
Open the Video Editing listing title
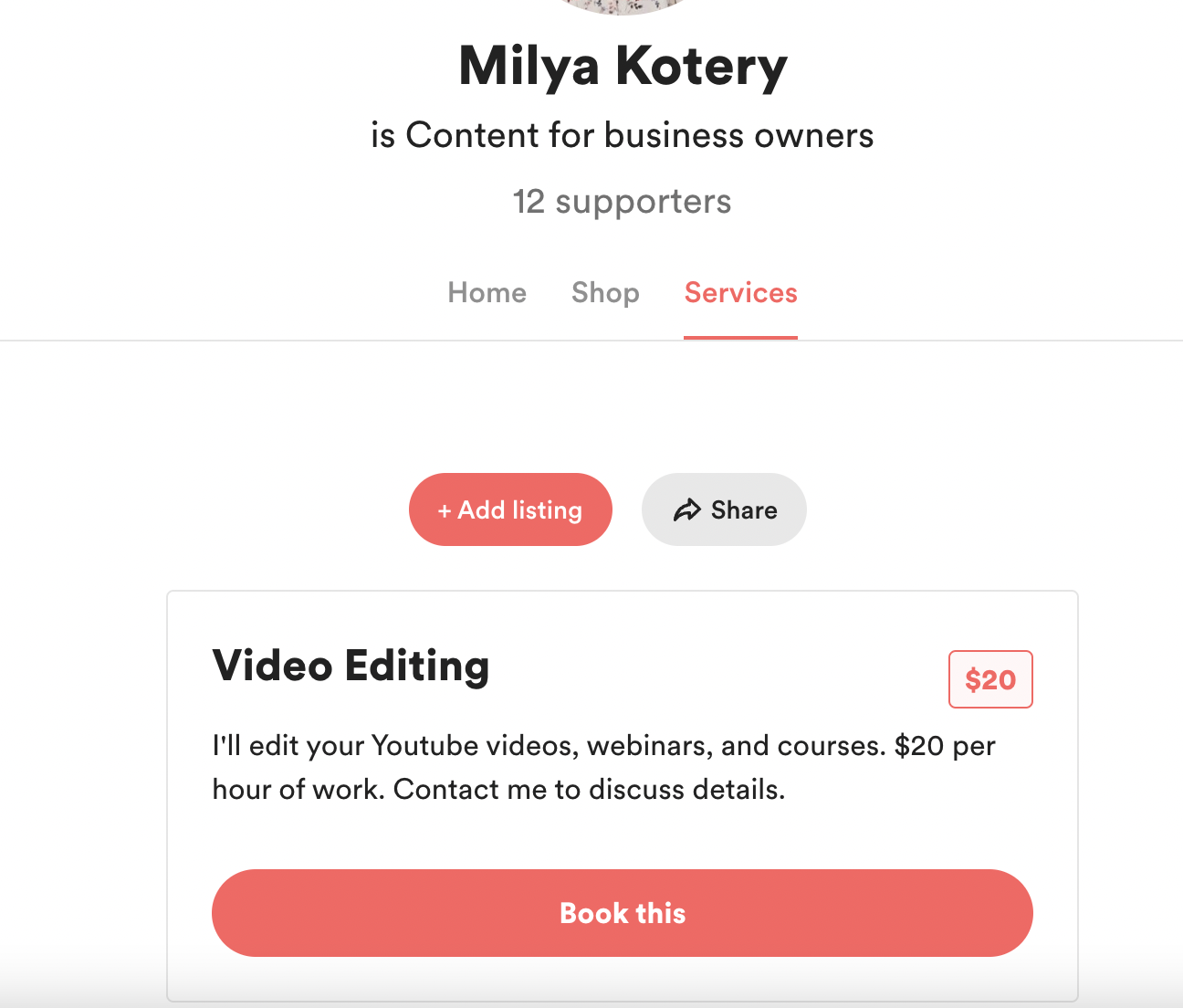pos(351,666)
